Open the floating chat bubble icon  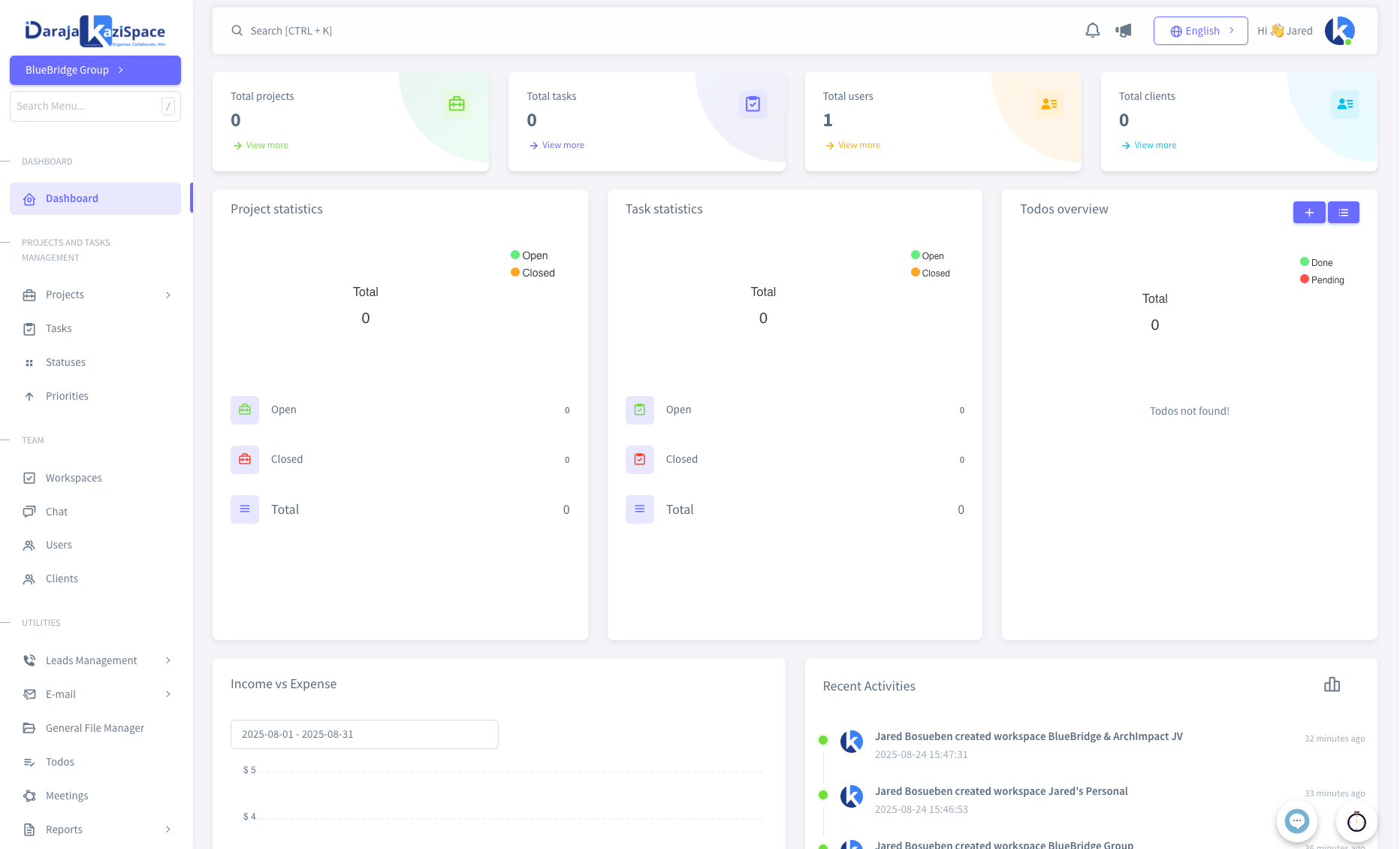(x=1296, y=821)
